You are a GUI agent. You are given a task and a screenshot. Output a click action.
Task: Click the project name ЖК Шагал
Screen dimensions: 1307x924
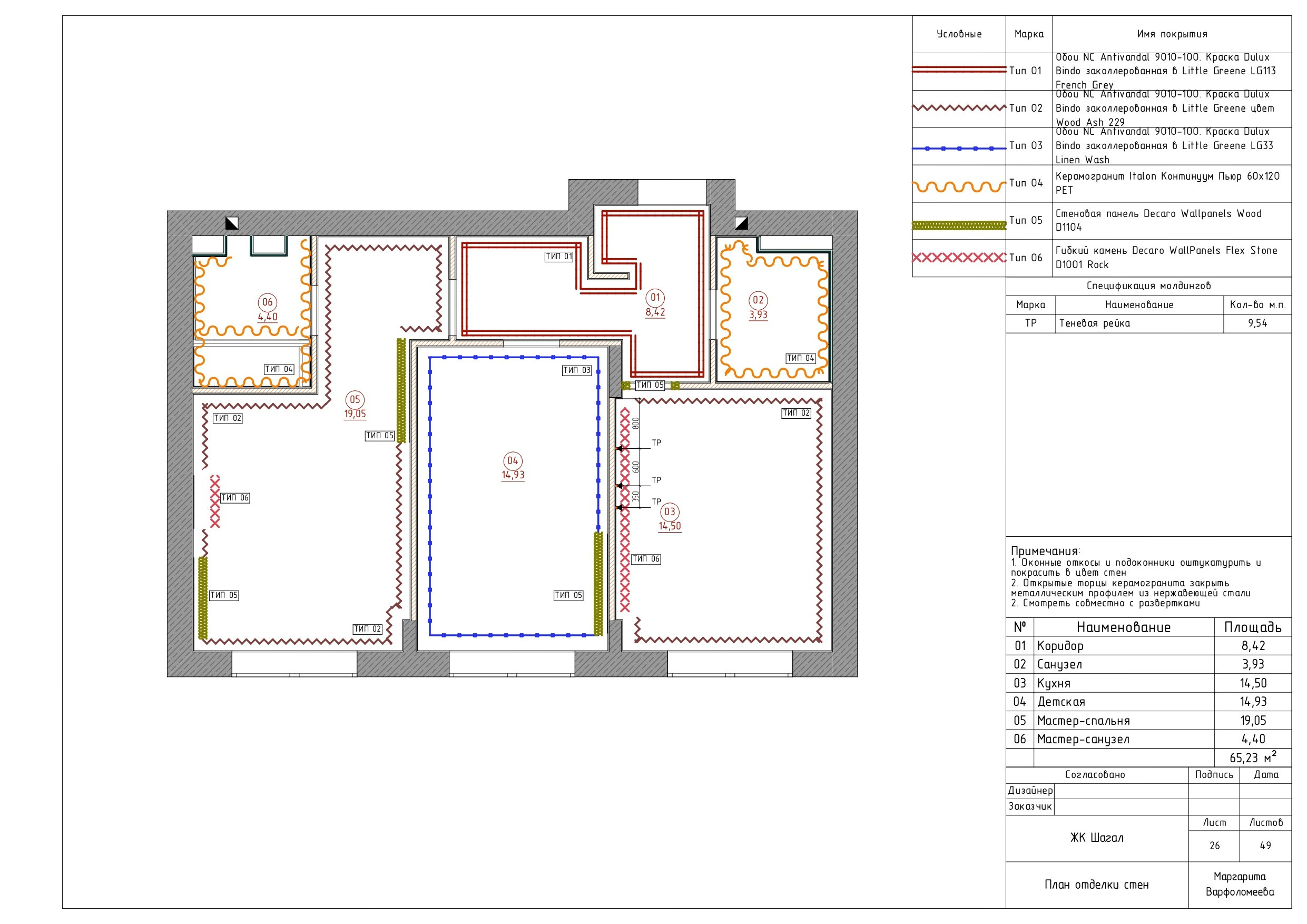tap(1096, 838)
